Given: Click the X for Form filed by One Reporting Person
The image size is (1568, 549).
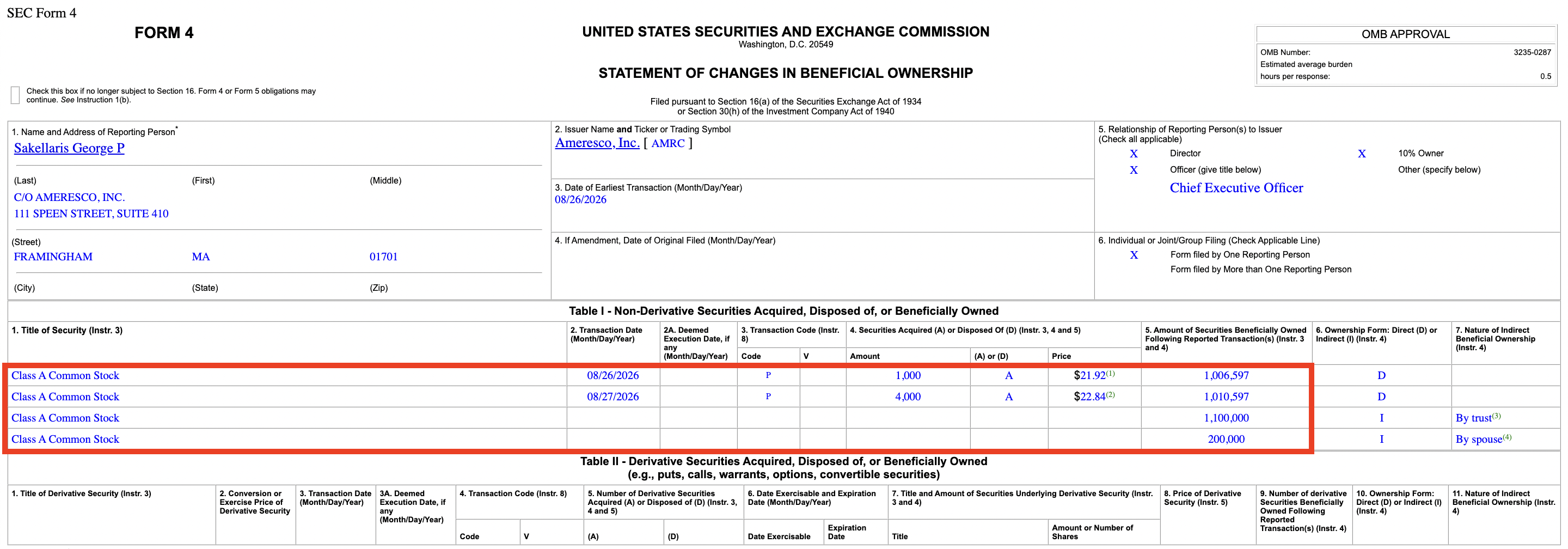Looking at the screenshot, I should pos(1134,255).
